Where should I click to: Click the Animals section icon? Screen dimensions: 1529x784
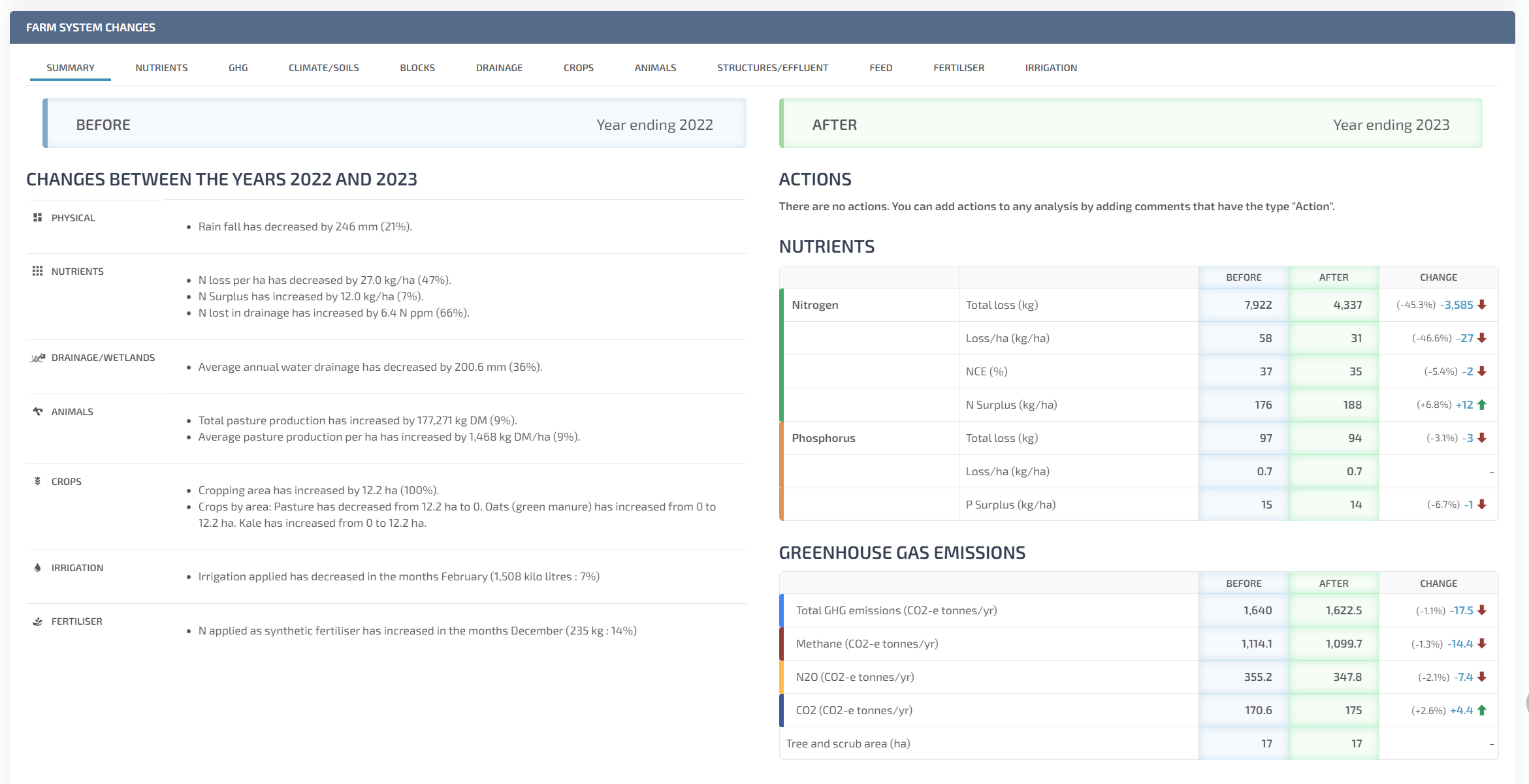tap(37, 411)
